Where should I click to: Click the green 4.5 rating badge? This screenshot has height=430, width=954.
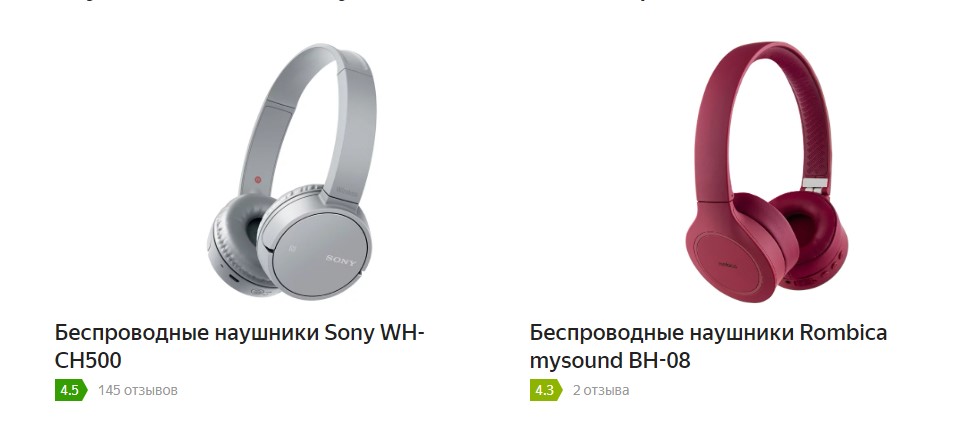(x=71, y=390)
